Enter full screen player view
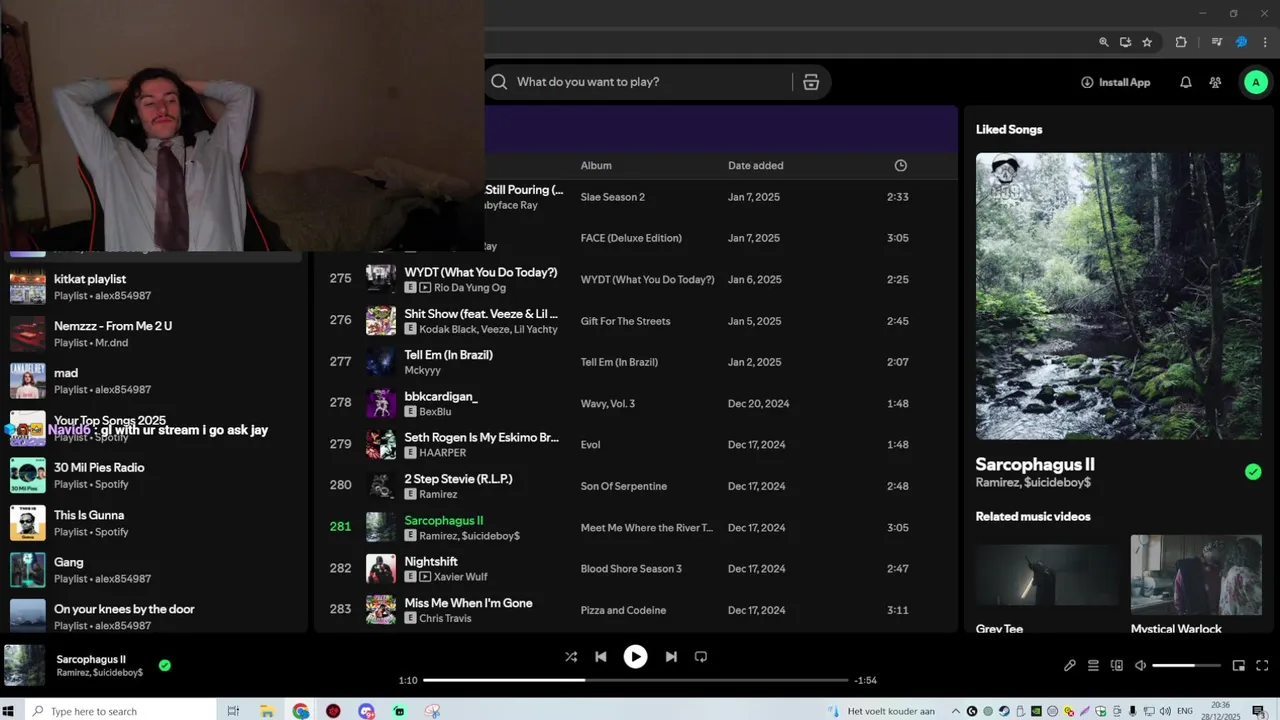1280x720 pixels. pyautogui.click(x=1262, y=666)
